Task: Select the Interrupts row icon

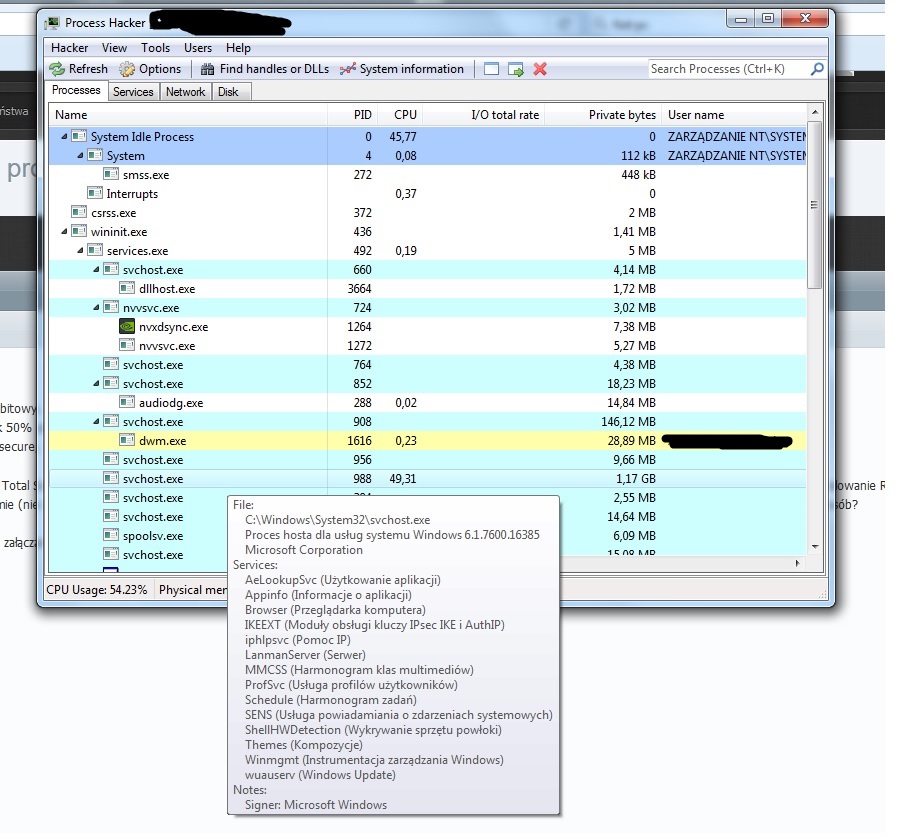Action: (x=95, y=193)
